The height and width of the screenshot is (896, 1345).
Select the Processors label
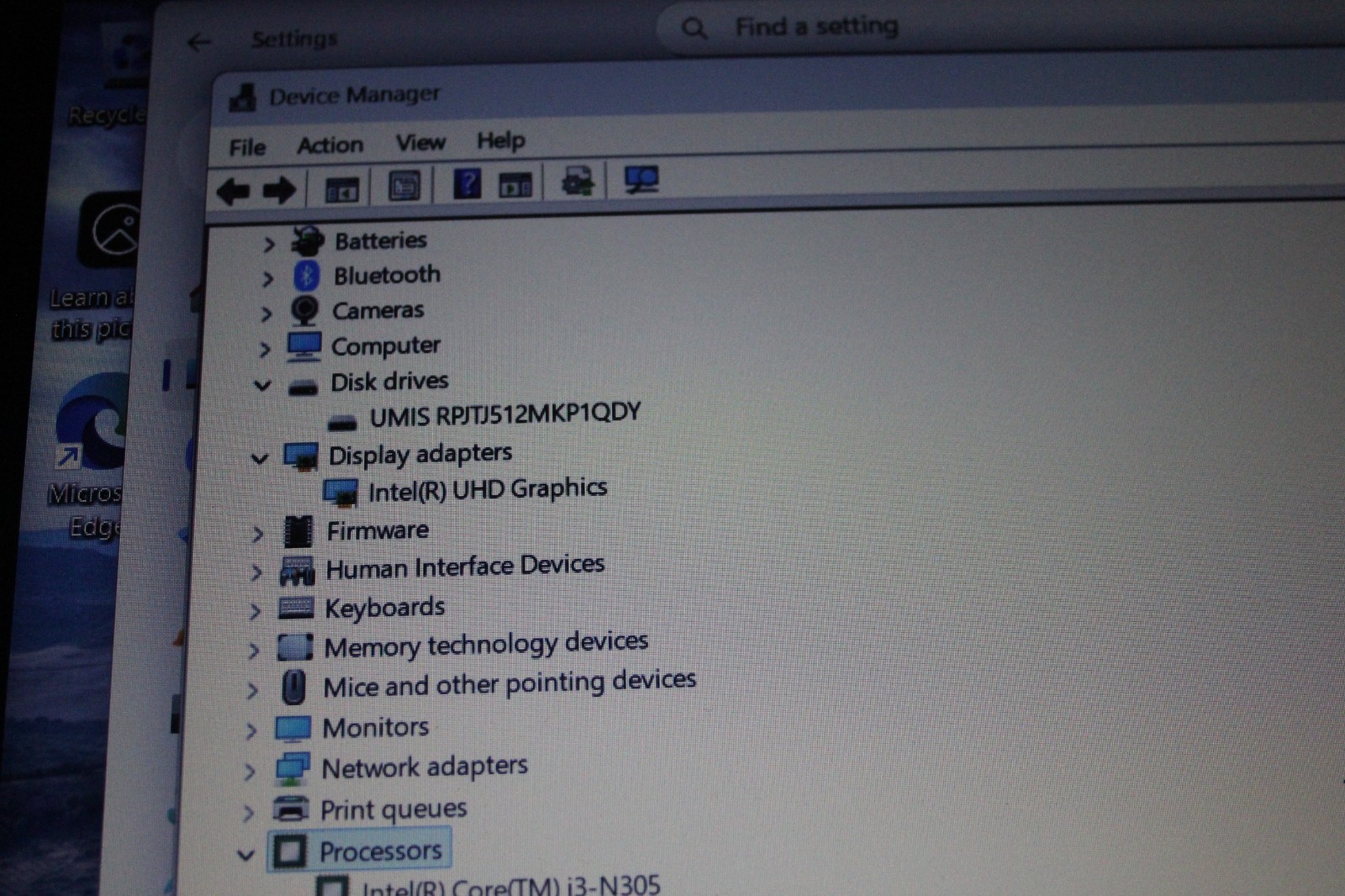(x=380, y=851)
